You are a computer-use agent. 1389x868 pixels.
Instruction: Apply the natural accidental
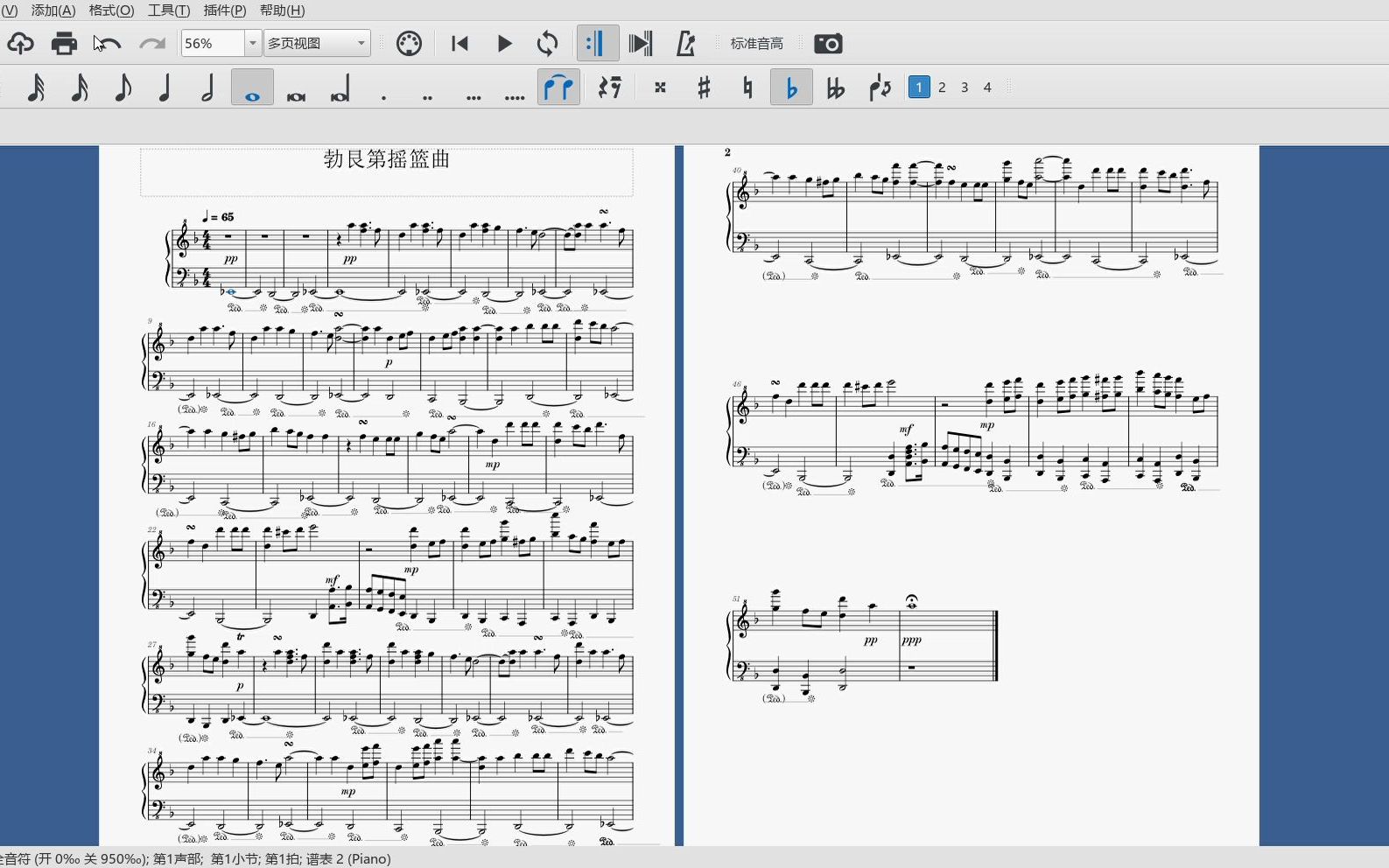[747, 87]
